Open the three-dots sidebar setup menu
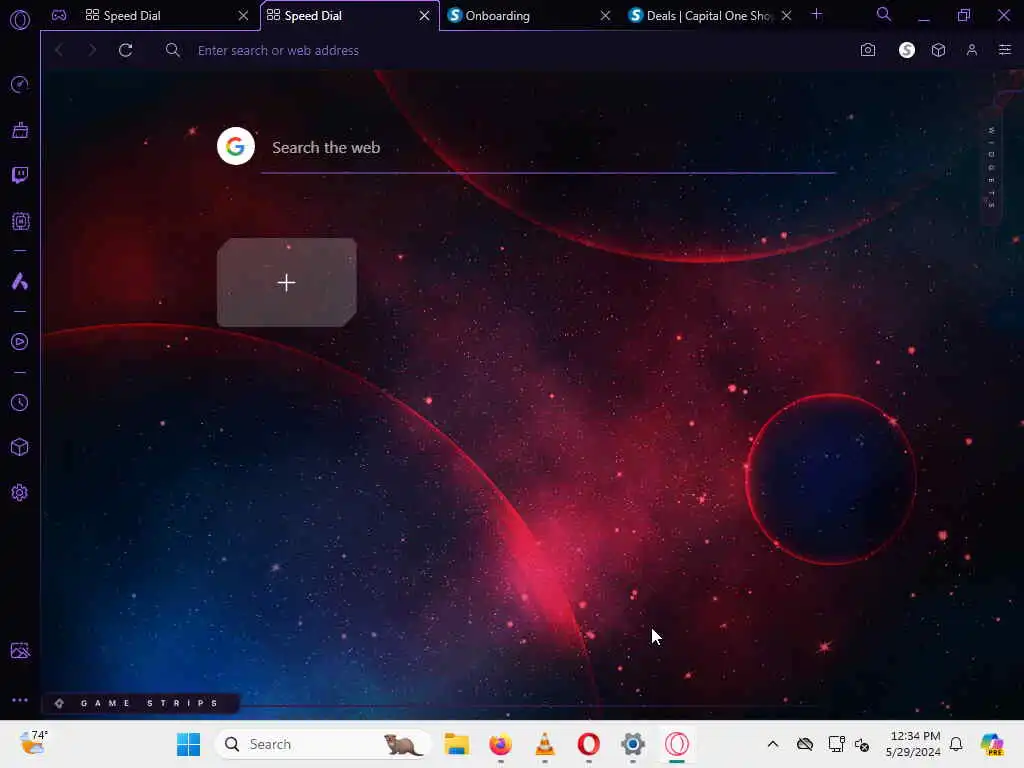Screen dimensions: 1024x768 tap(20, 700)
